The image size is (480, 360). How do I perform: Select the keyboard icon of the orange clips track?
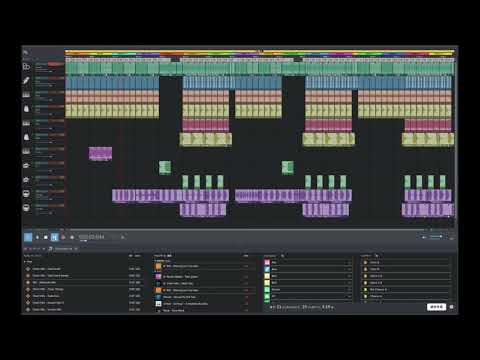click(x=26, y=95)
